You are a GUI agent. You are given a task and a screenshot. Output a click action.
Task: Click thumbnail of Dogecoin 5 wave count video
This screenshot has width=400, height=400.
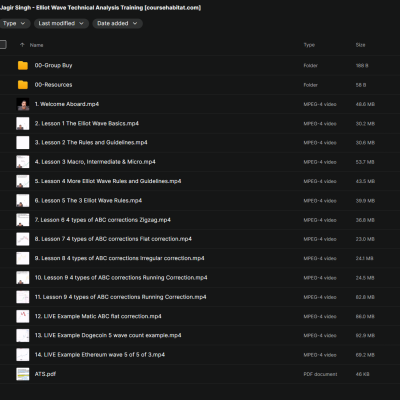23,335
